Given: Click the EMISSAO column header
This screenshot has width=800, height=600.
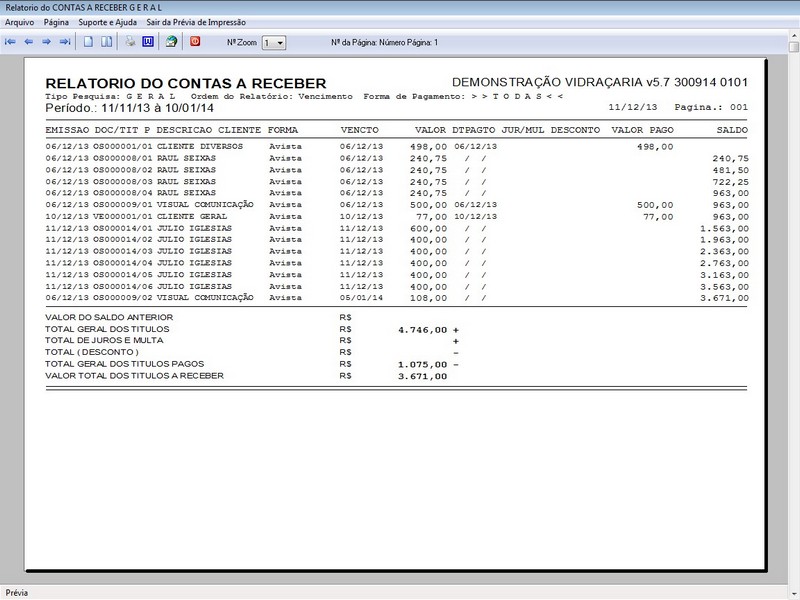Looking at the screenshot, I should pyautogui.click(x=67, y=130).
